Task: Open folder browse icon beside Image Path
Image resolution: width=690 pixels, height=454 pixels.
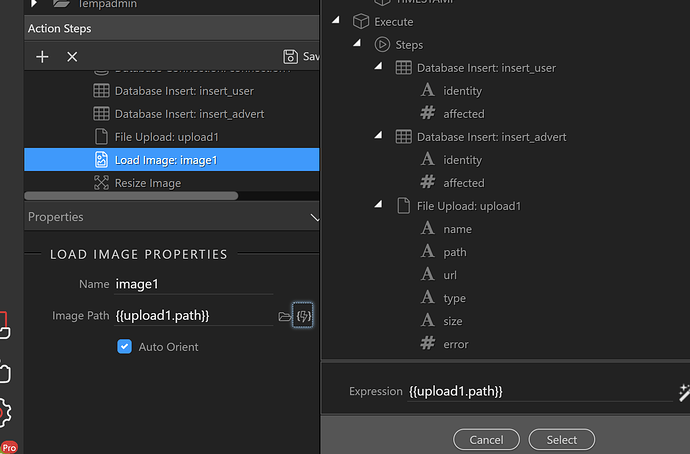Action: (x=285, y=317)
